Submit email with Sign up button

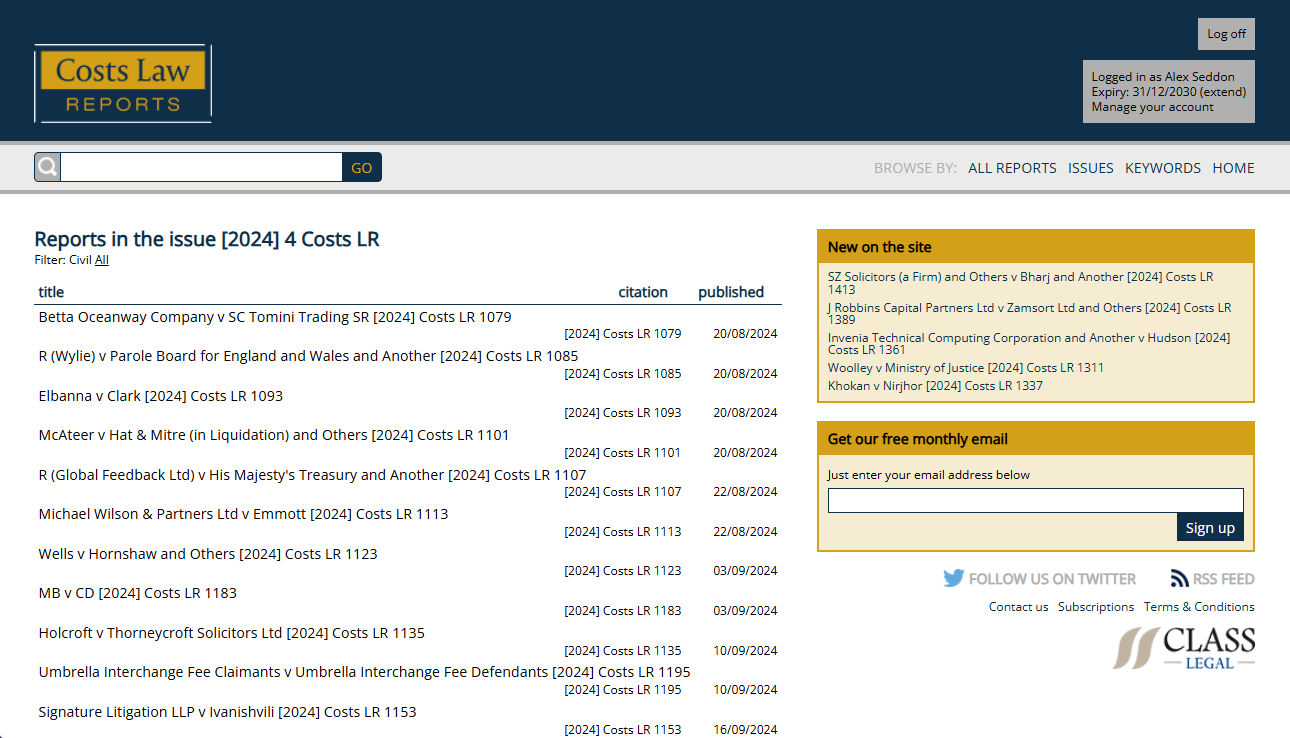[x=1209, y=527]
